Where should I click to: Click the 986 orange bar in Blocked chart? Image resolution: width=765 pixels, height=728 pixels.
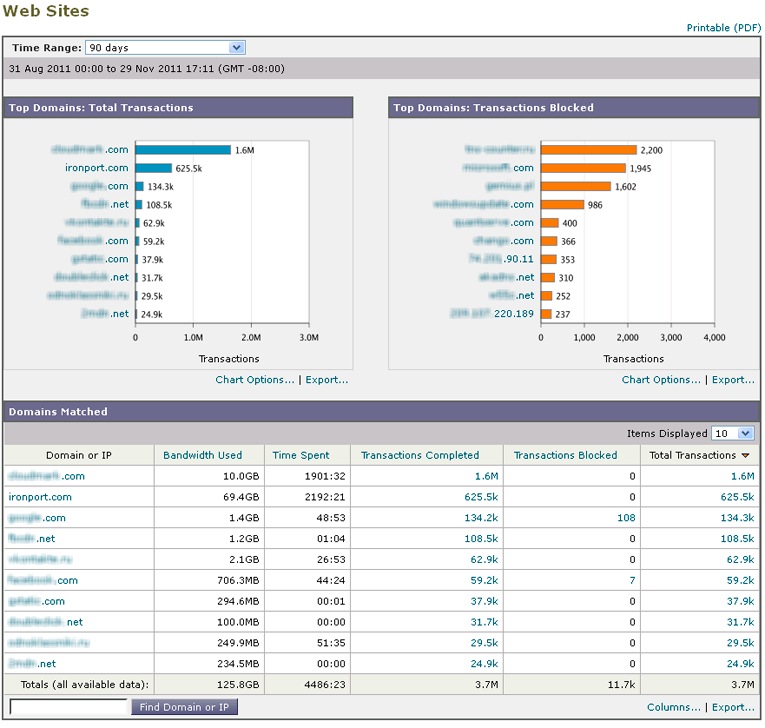562,204
